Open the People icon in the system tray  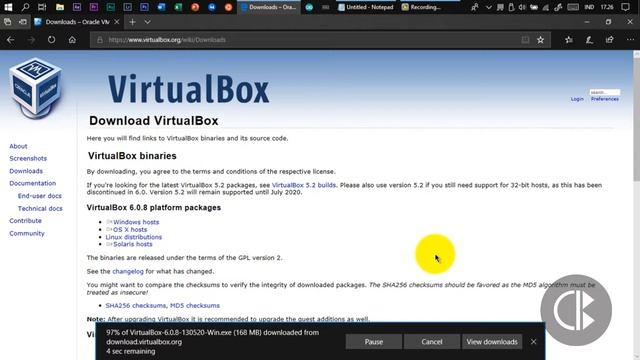[x=475, y=7]
